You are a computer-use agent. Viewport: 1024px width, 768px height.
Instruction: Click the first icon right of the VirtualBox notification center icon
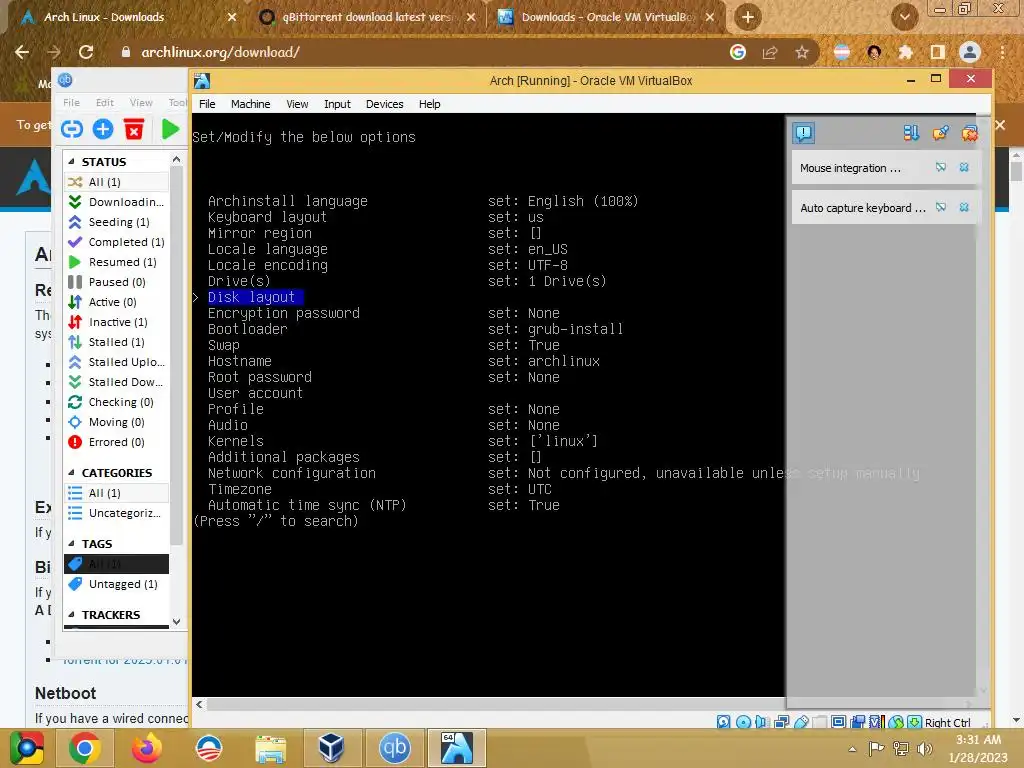(x=910, y=133)
